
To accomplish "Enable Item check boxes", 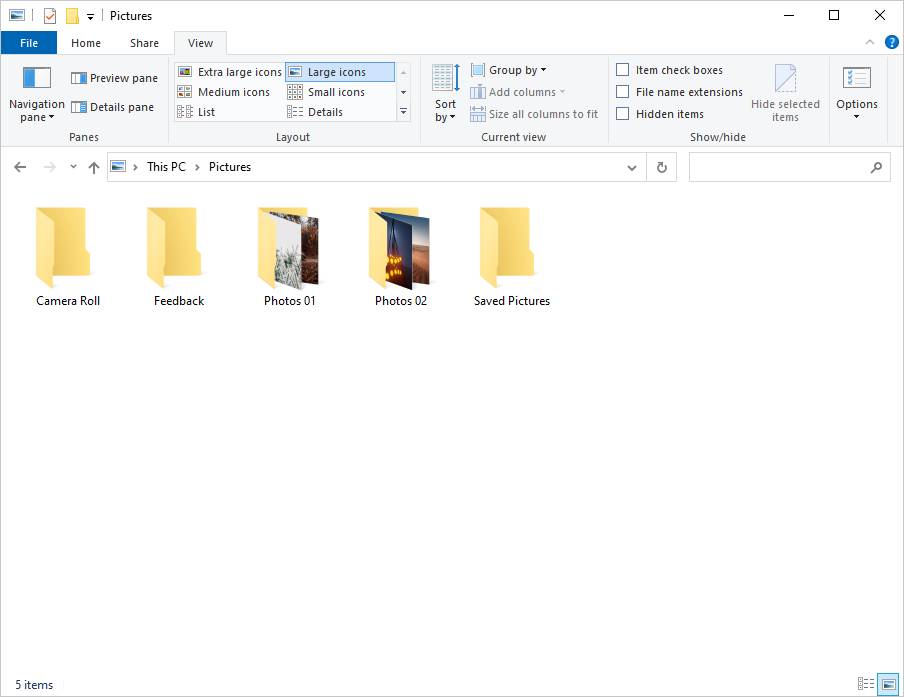I will pyautogui.click(x=623, y=70).
